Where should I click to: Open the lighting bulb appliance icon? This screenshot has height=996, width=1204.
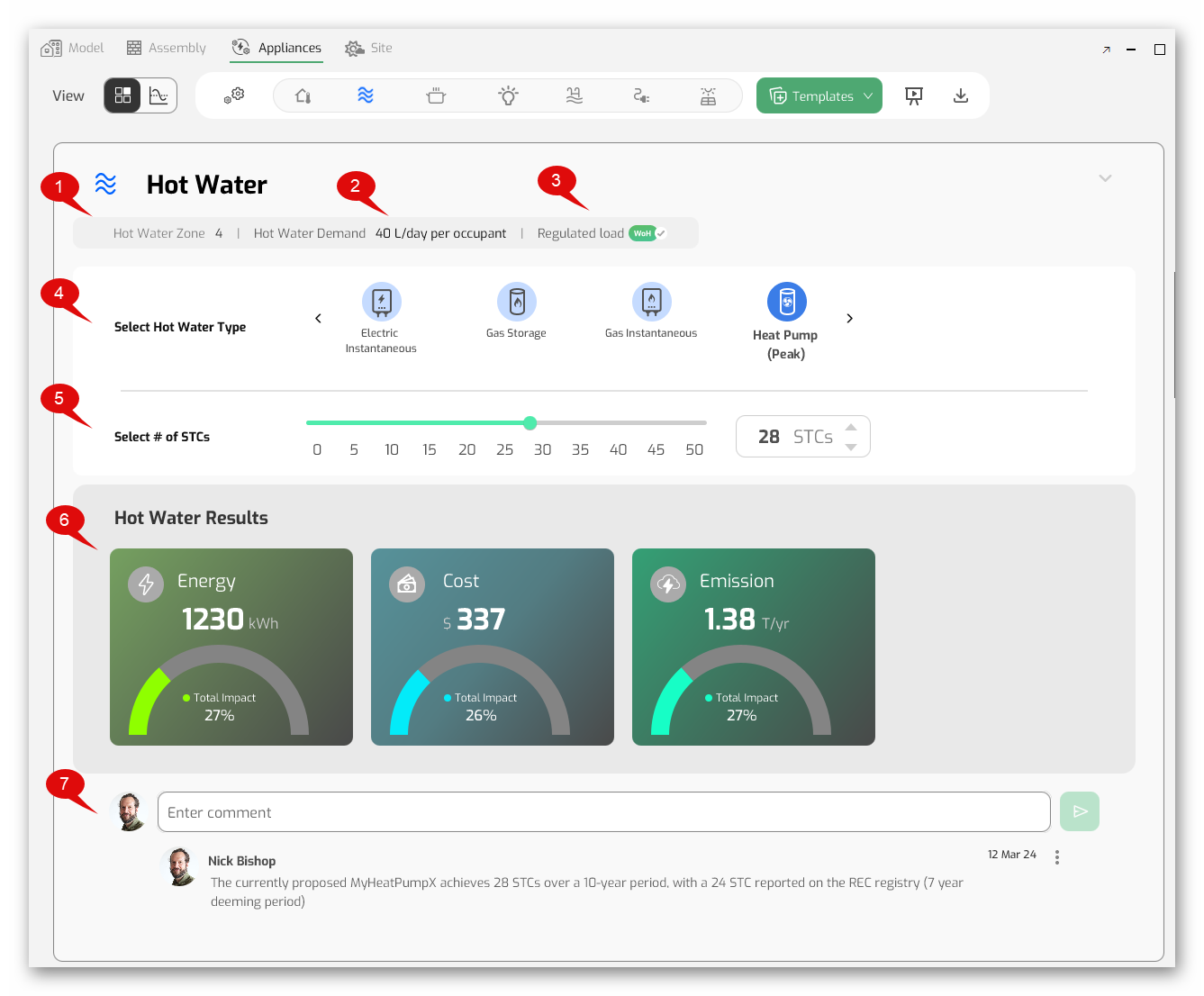508,95
